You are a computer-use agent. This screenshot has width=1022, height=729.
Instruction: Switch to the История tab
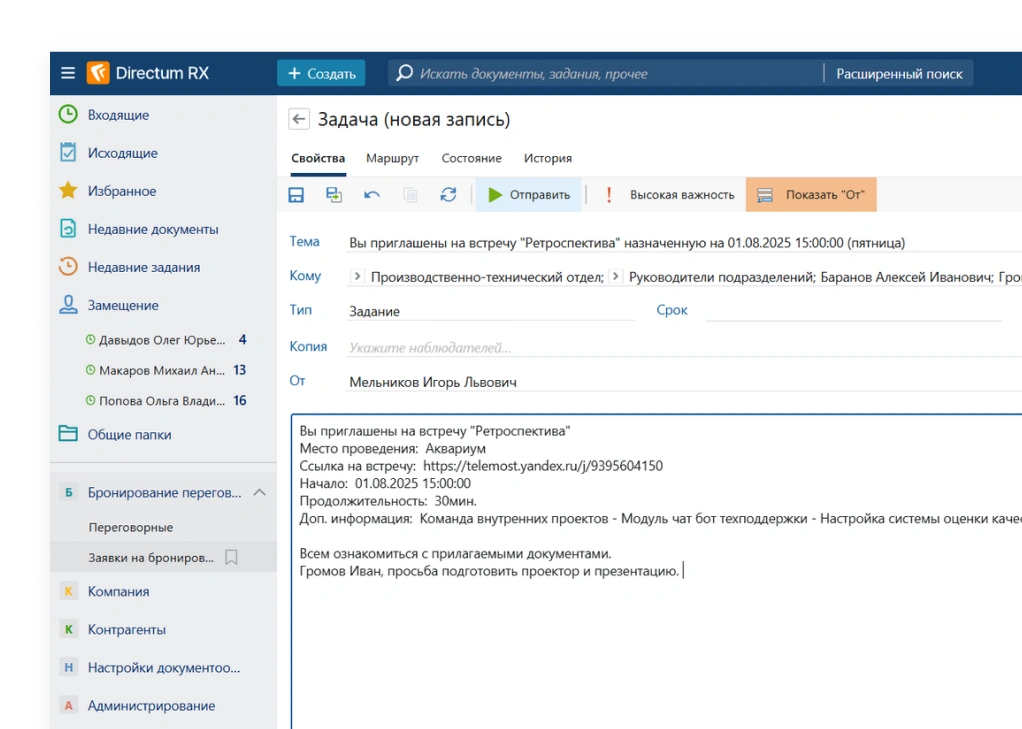(547, 158)
